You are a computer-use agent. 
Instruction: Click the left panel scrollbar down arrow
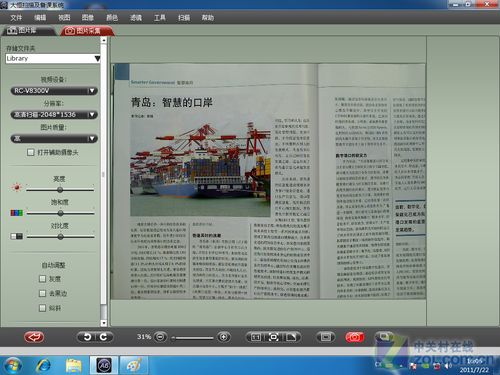click(x=104, y=323)
